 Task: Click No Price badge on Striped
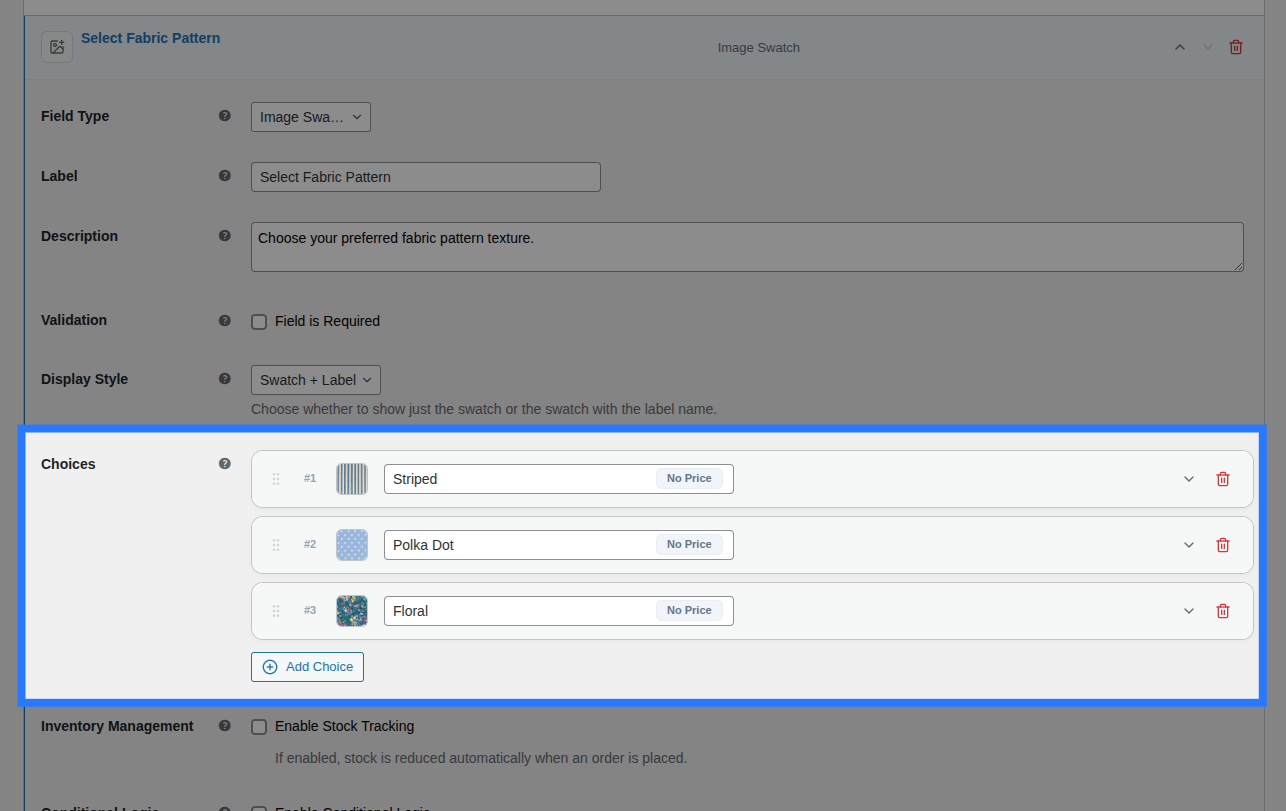[689, 479]
